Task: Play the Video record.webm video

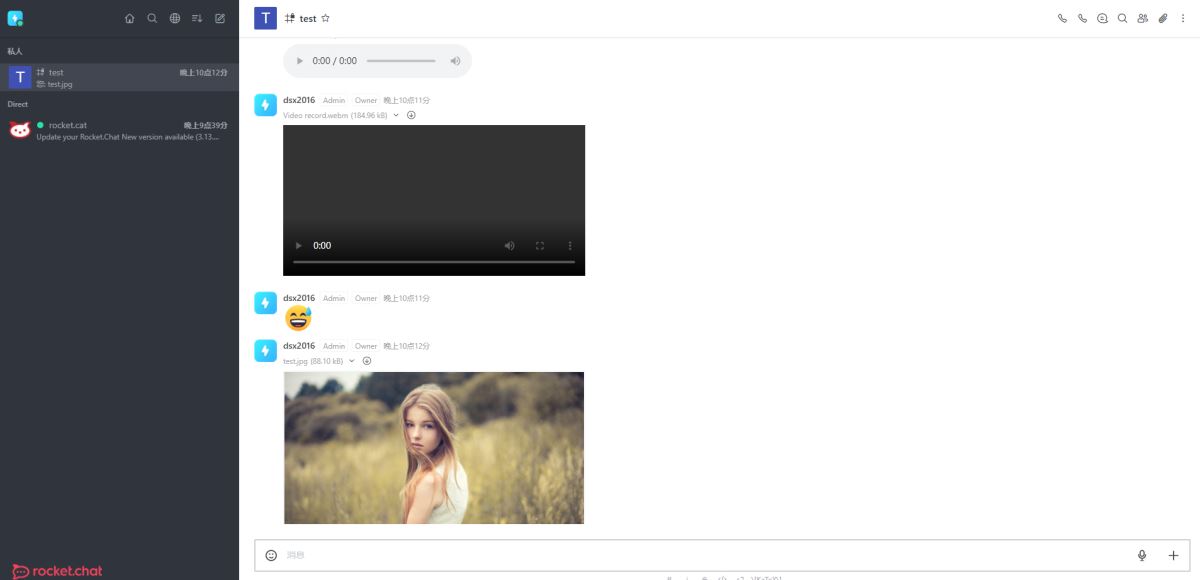Action: (x=297, y=245)
